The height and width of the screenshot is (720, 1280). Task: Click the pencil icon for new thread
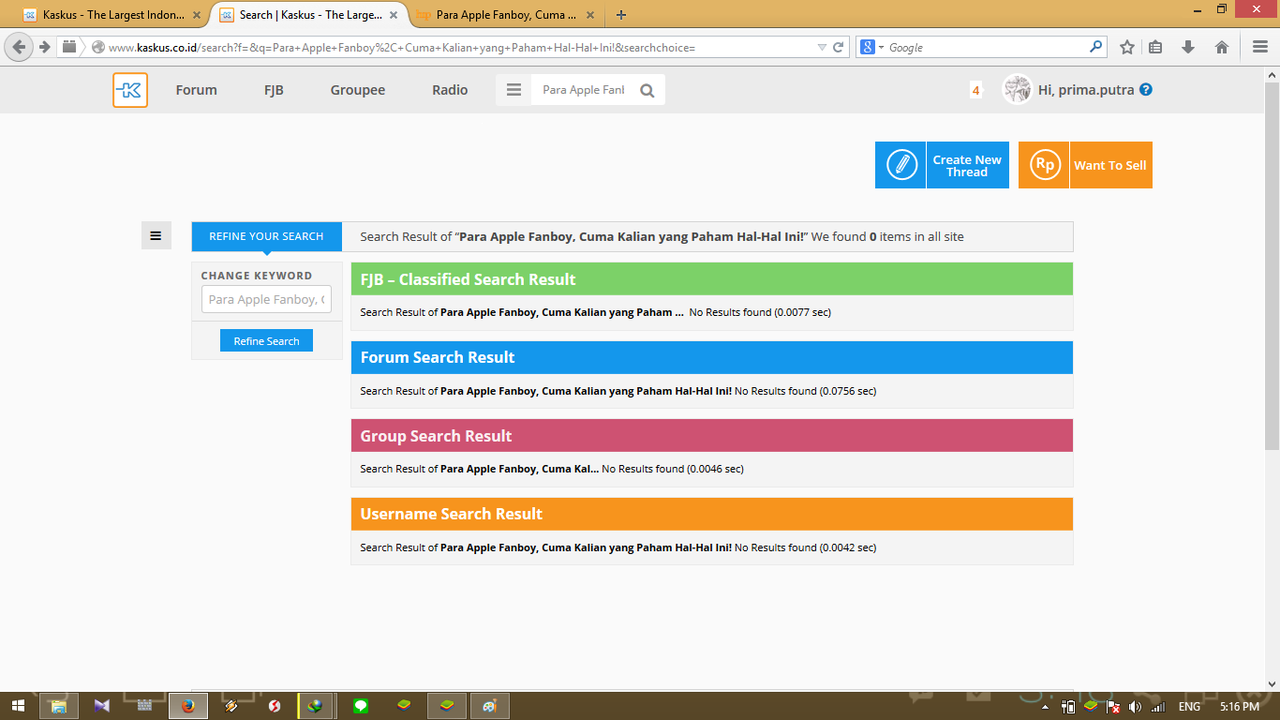901,165
